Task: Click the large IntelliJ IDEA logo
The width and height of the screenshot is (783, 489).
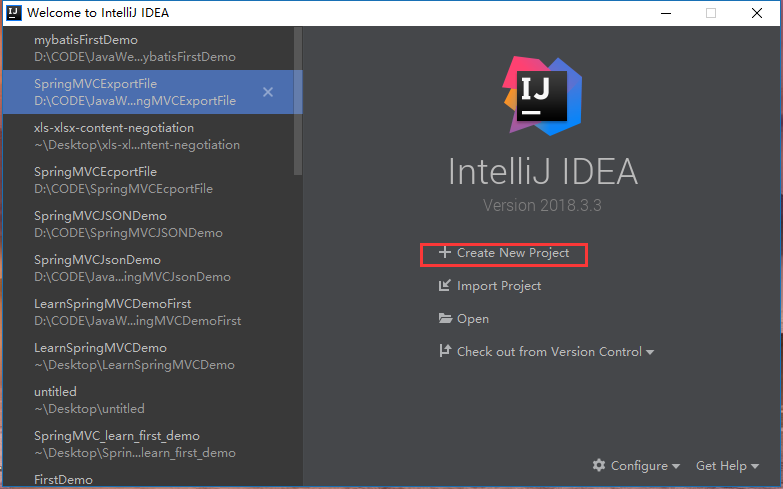Action: coord(542,96)
